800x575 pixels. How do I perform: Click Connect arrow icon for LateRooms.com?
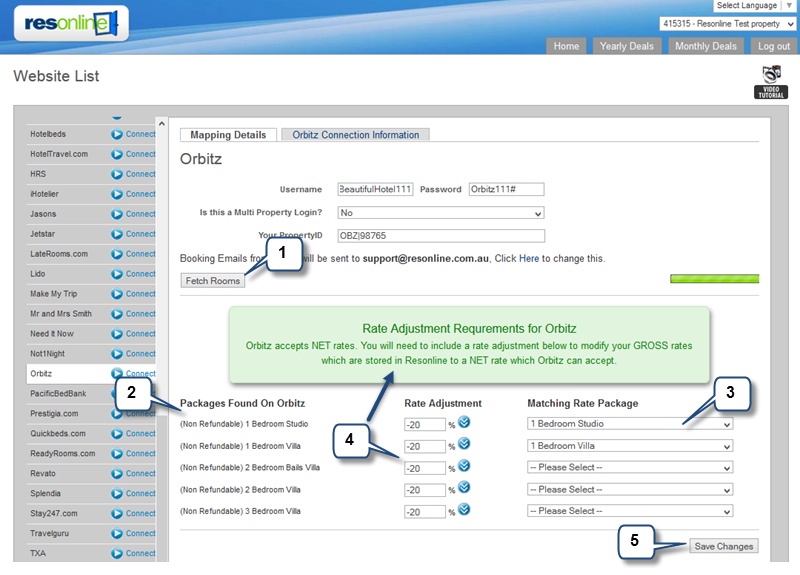click(x=117, y=254)
